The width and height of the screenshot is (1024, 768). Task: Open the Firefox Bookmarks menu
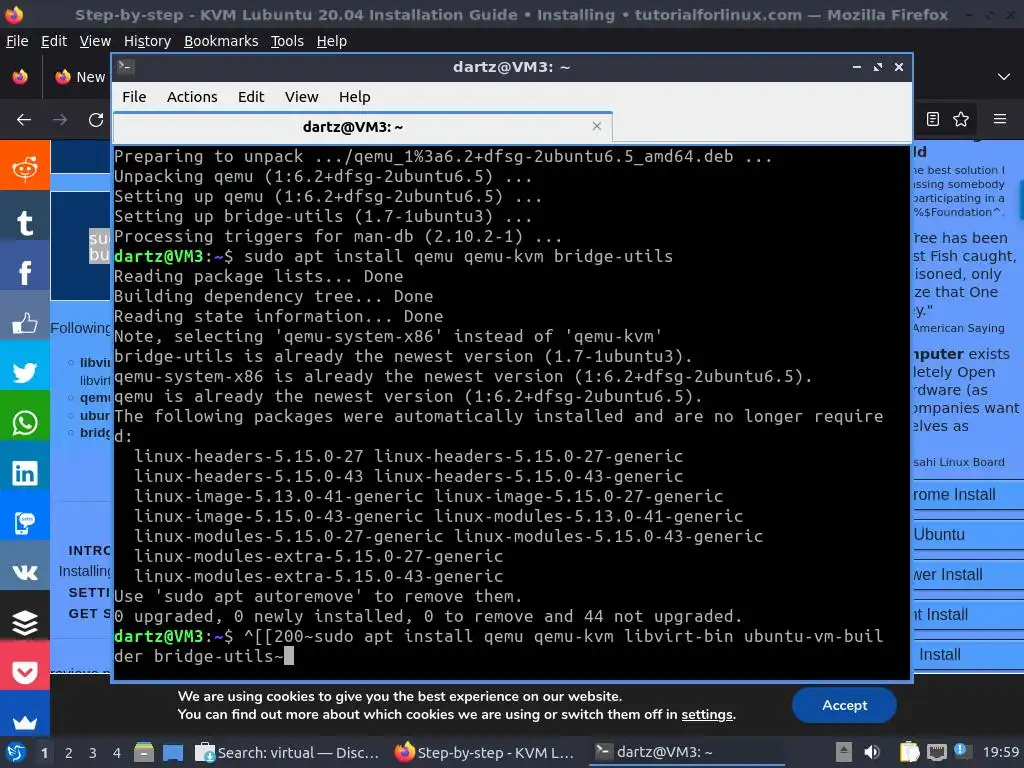pos(221,41)
